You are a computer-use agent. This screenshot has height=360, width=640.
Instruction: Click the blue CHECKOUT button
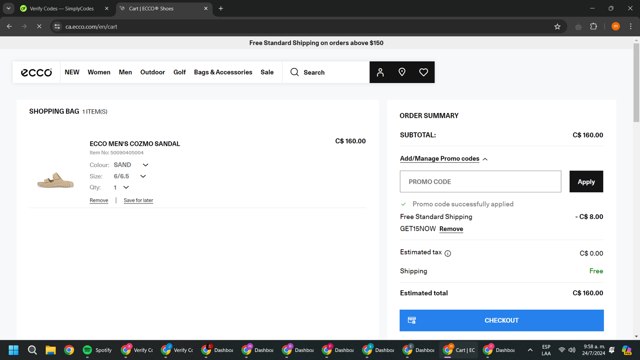pos(502,320)
